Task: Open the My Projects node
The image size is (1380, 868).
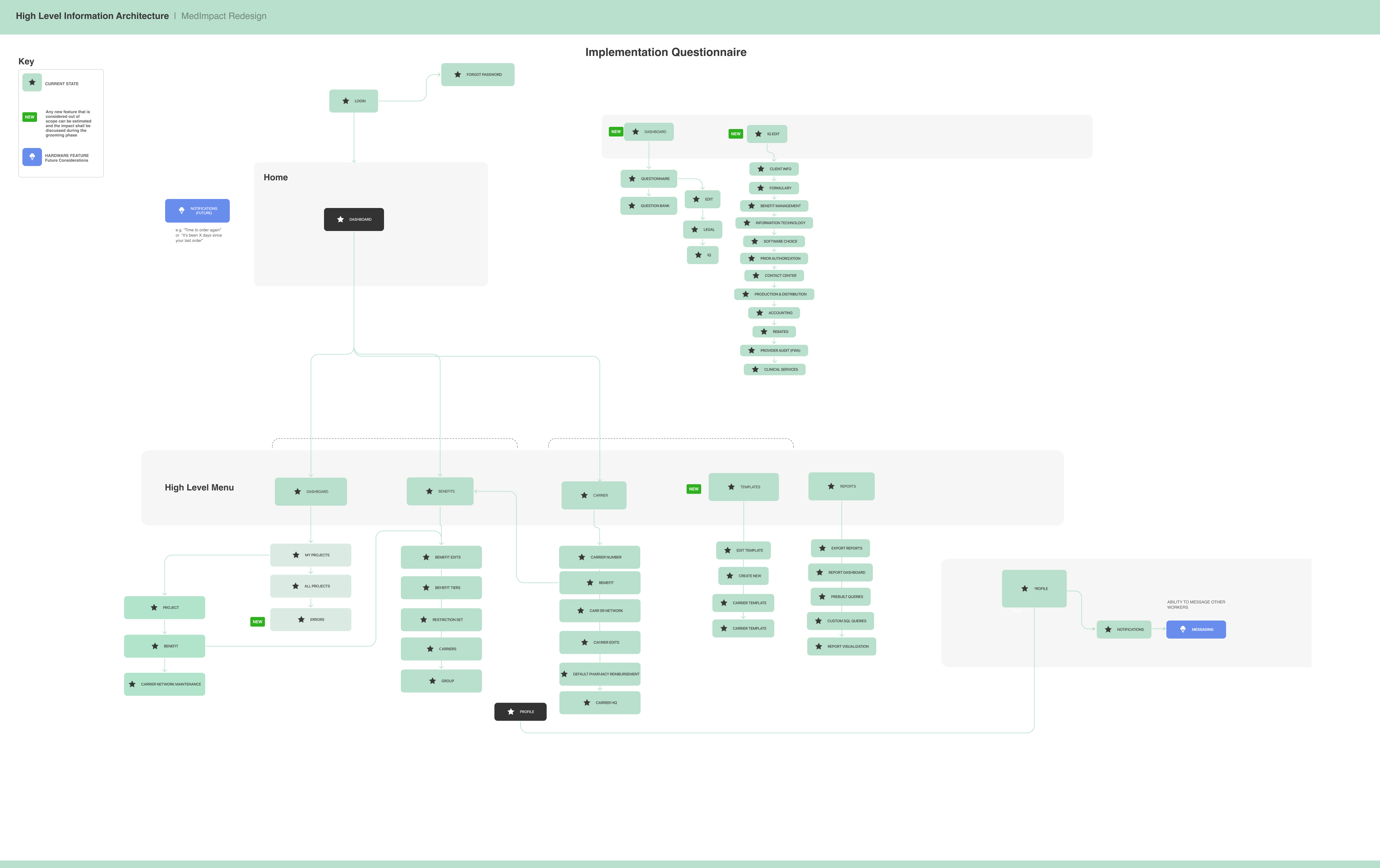Action: [x=311, y=555]
